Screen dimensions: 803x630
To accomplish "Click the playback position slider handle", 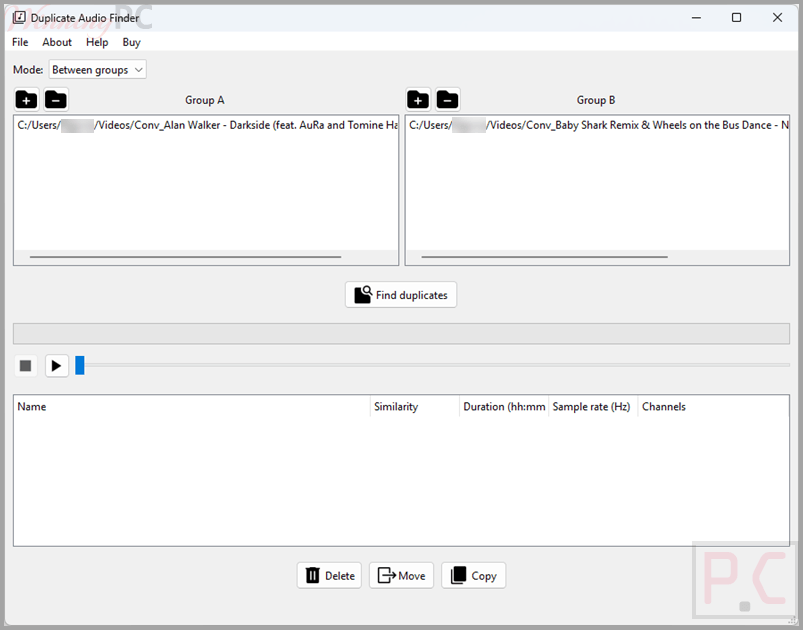I will (80, 366).
